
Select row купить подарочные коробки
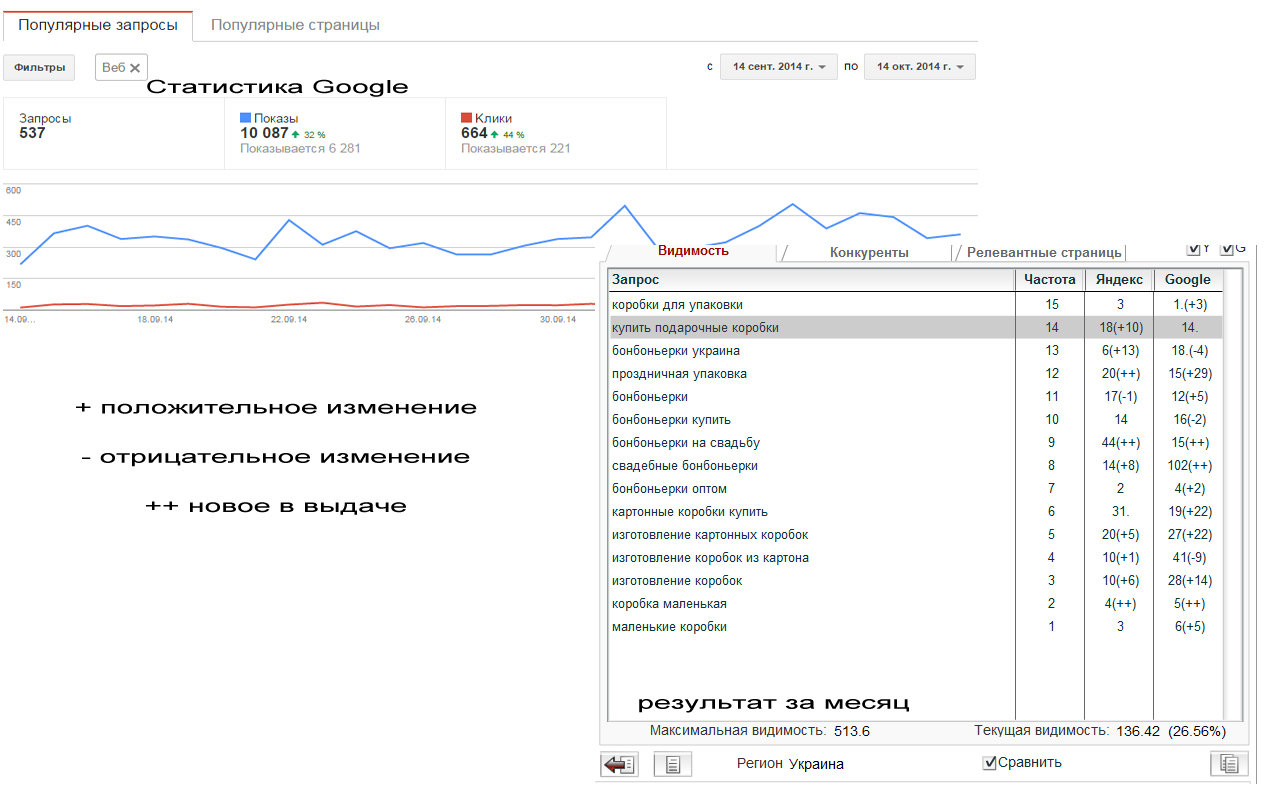click(916, 327)
